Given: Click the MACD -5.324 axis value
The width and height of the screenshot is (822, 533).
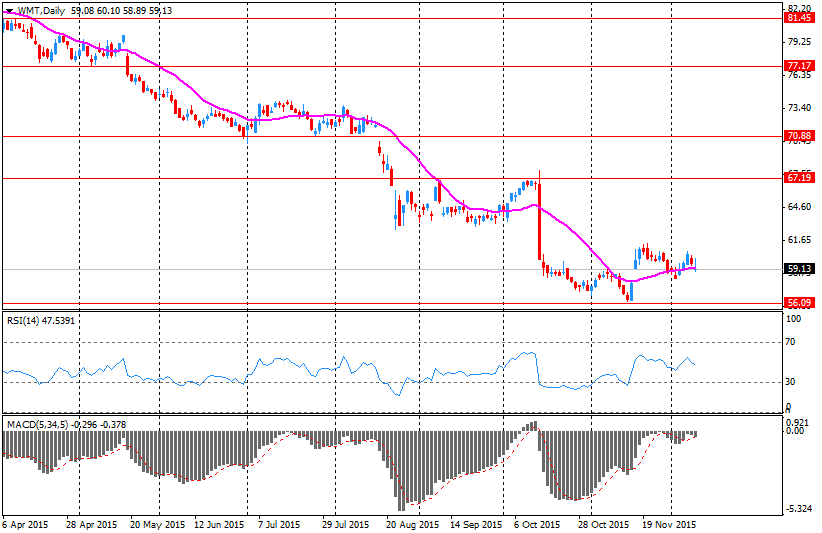Looking at the screenshot, I should (x=799, y=509).
